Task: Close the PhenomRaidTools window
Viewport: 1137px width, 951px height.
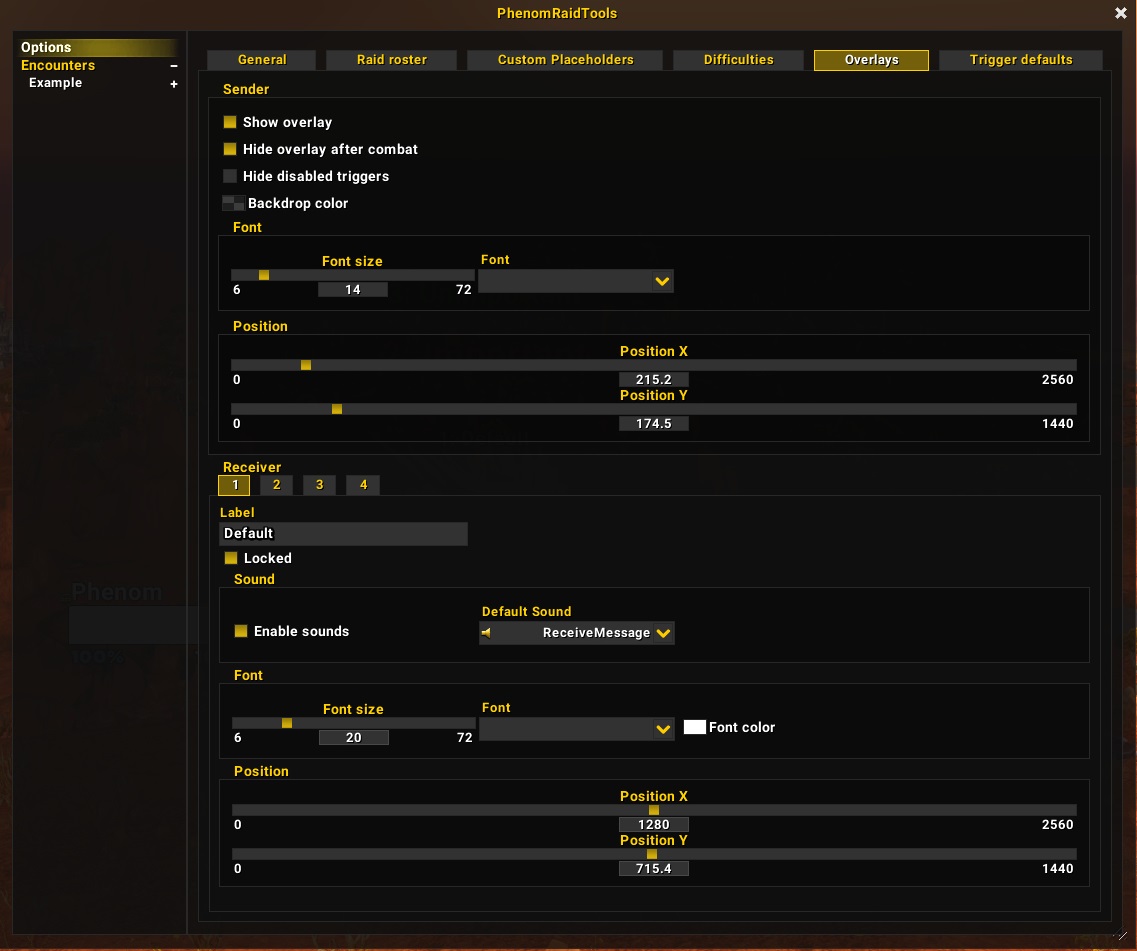Action: [1120, 13]
